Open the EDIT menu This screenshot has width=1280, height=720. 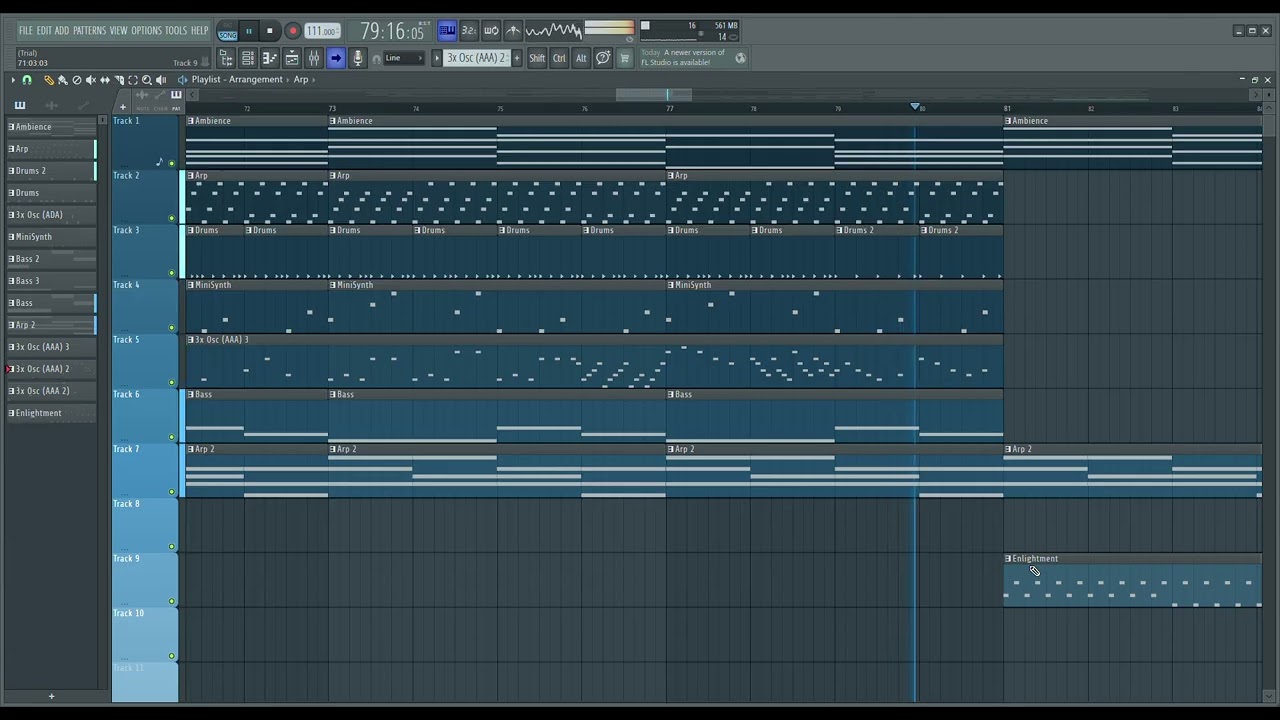[x=44, y=31]
